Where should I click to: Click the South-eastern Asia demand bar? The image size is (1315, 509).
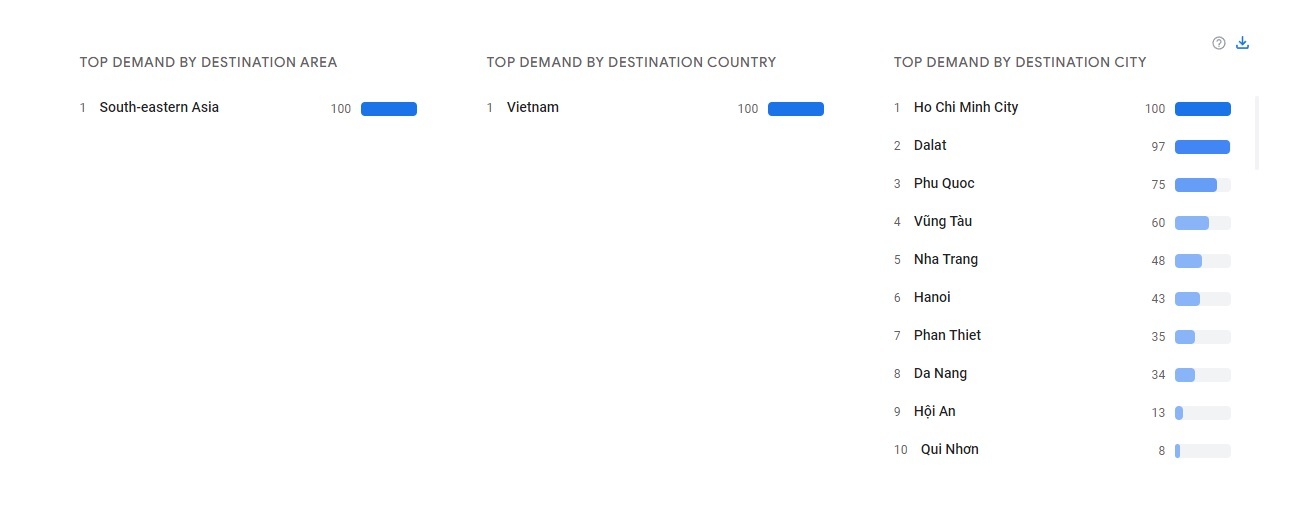[388, 109]
